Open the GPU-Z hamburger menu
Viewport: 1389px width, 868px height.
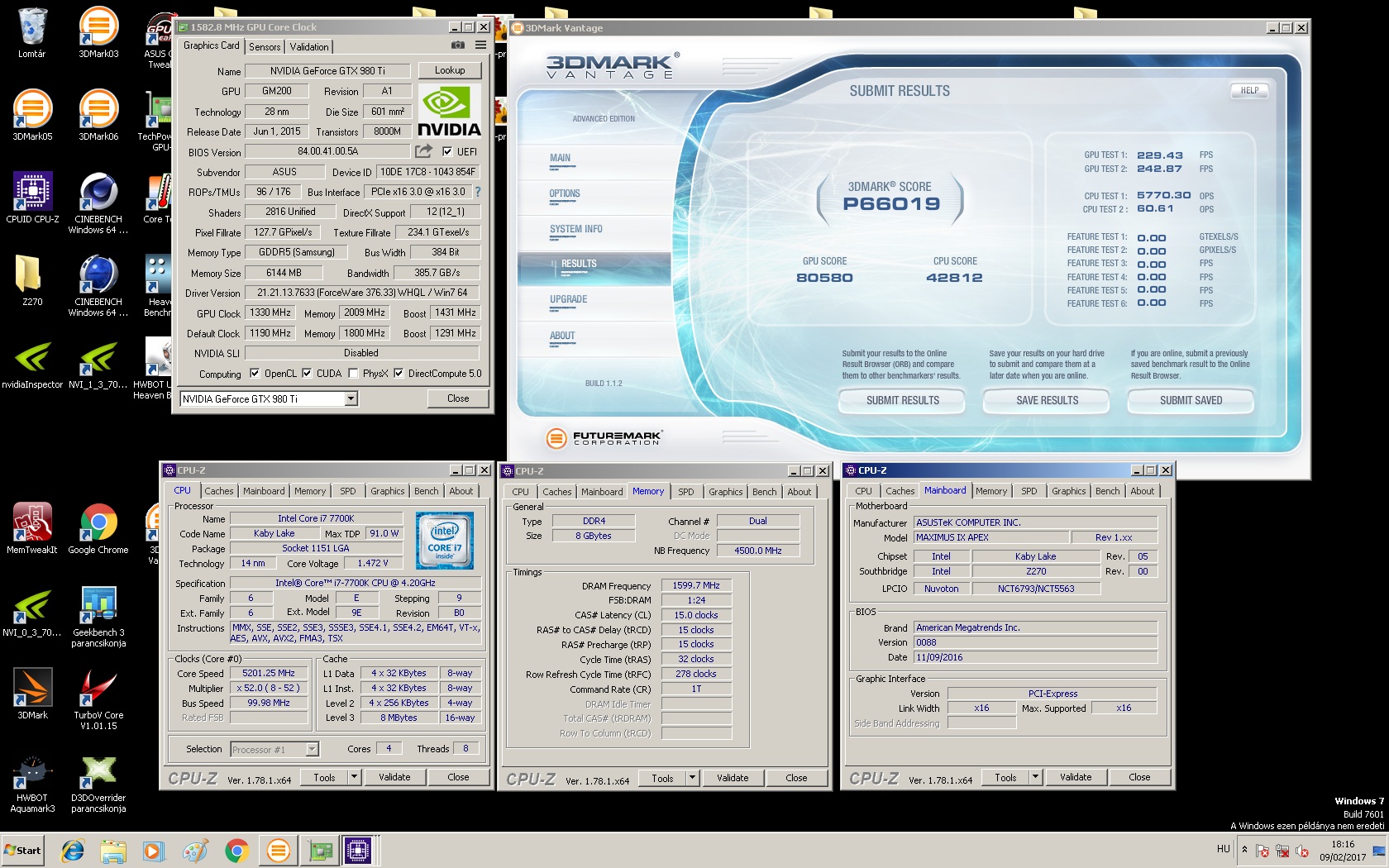[x=480, y=45]
